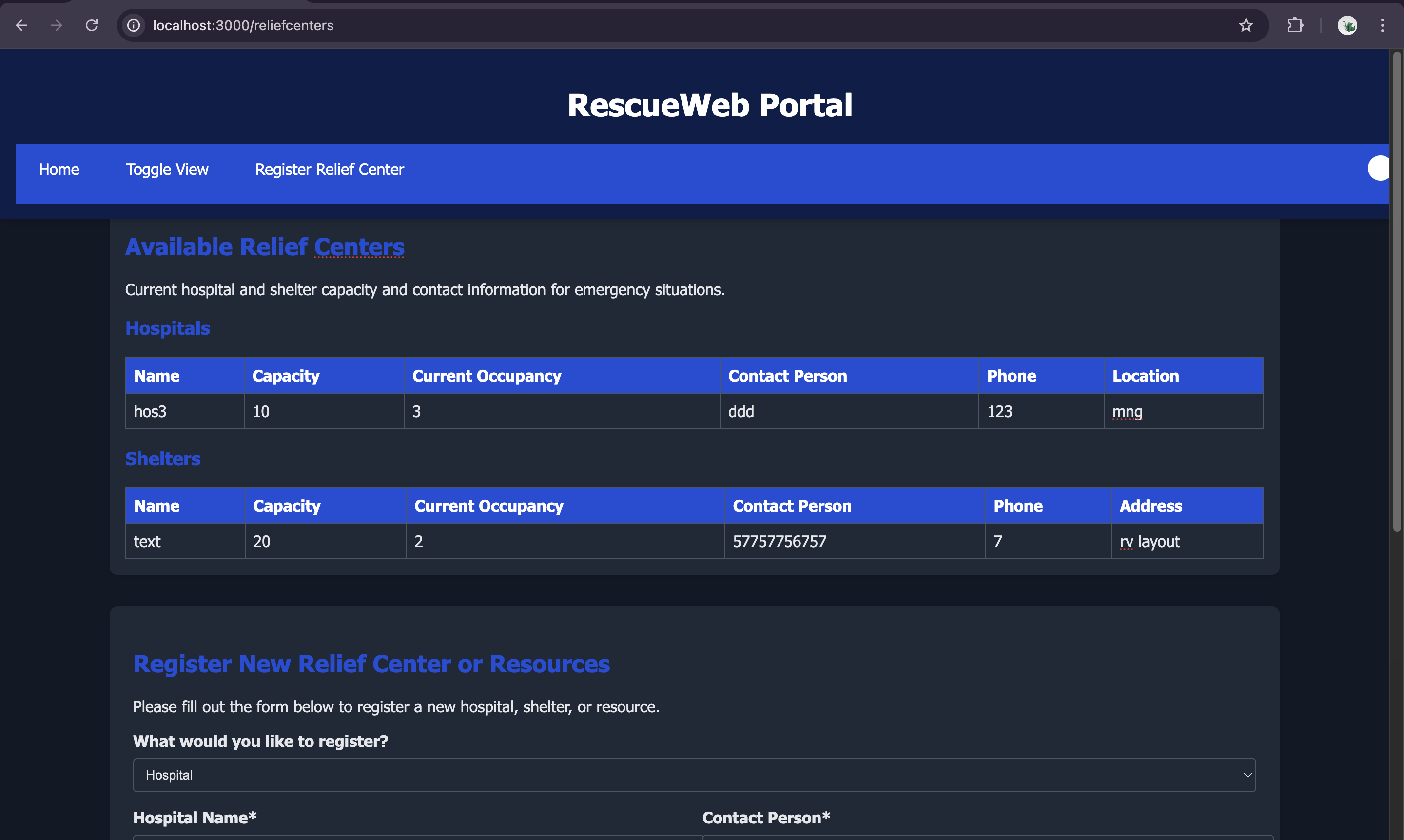Toggle the white theme switch in the navbar
Viewport: 1404px width, 840px height.
[x=1379, y=169]
